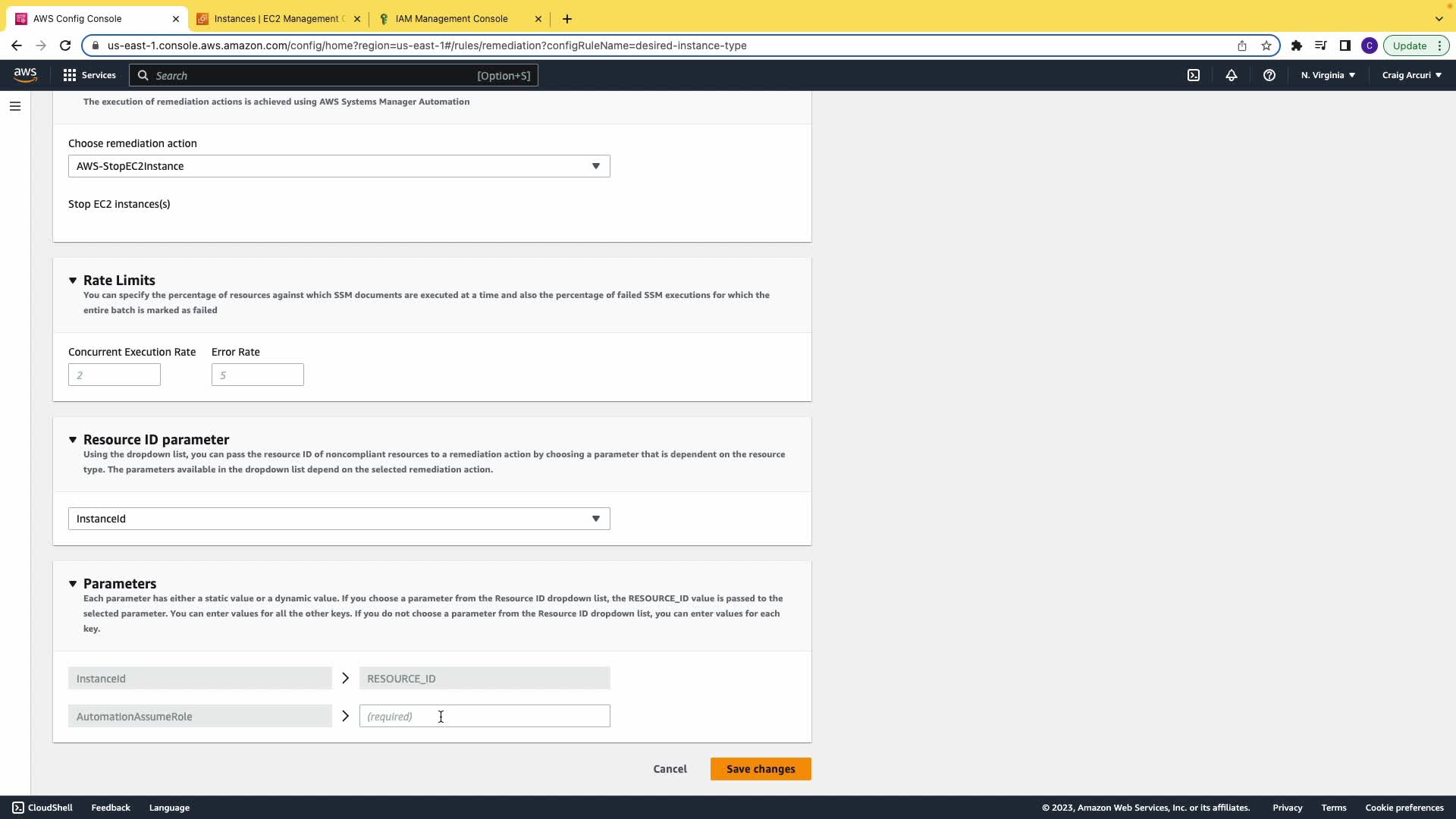Focus the AutomationAssumeRole required value field

[x=484, y=717]
